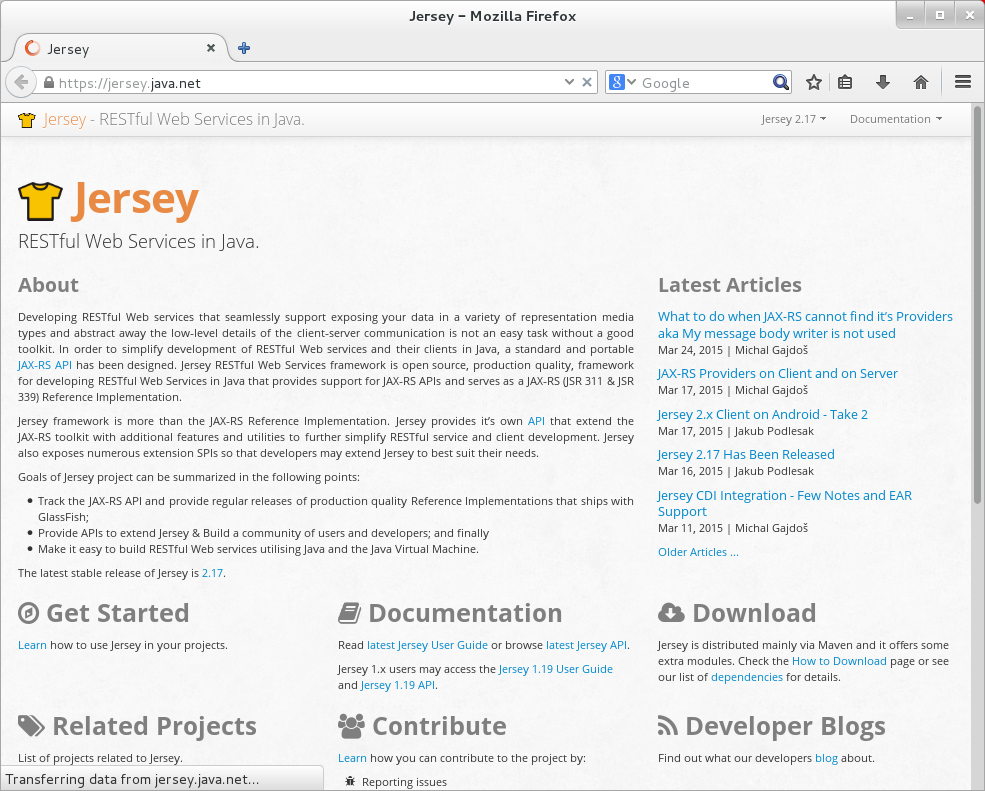Viewport: 985px width, 791px height.
Task: Open Jersey CDI Integration article
Action: click(785, 503)
